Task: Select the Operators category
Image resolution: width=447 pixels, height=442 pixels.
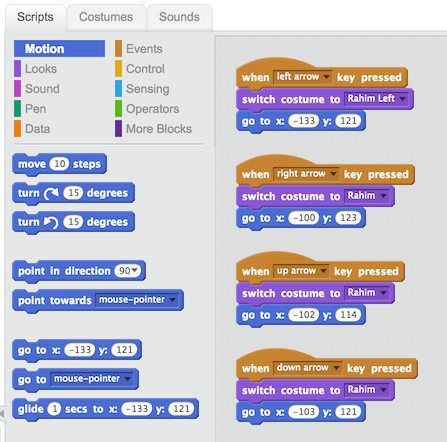Action: coord(152,109)
